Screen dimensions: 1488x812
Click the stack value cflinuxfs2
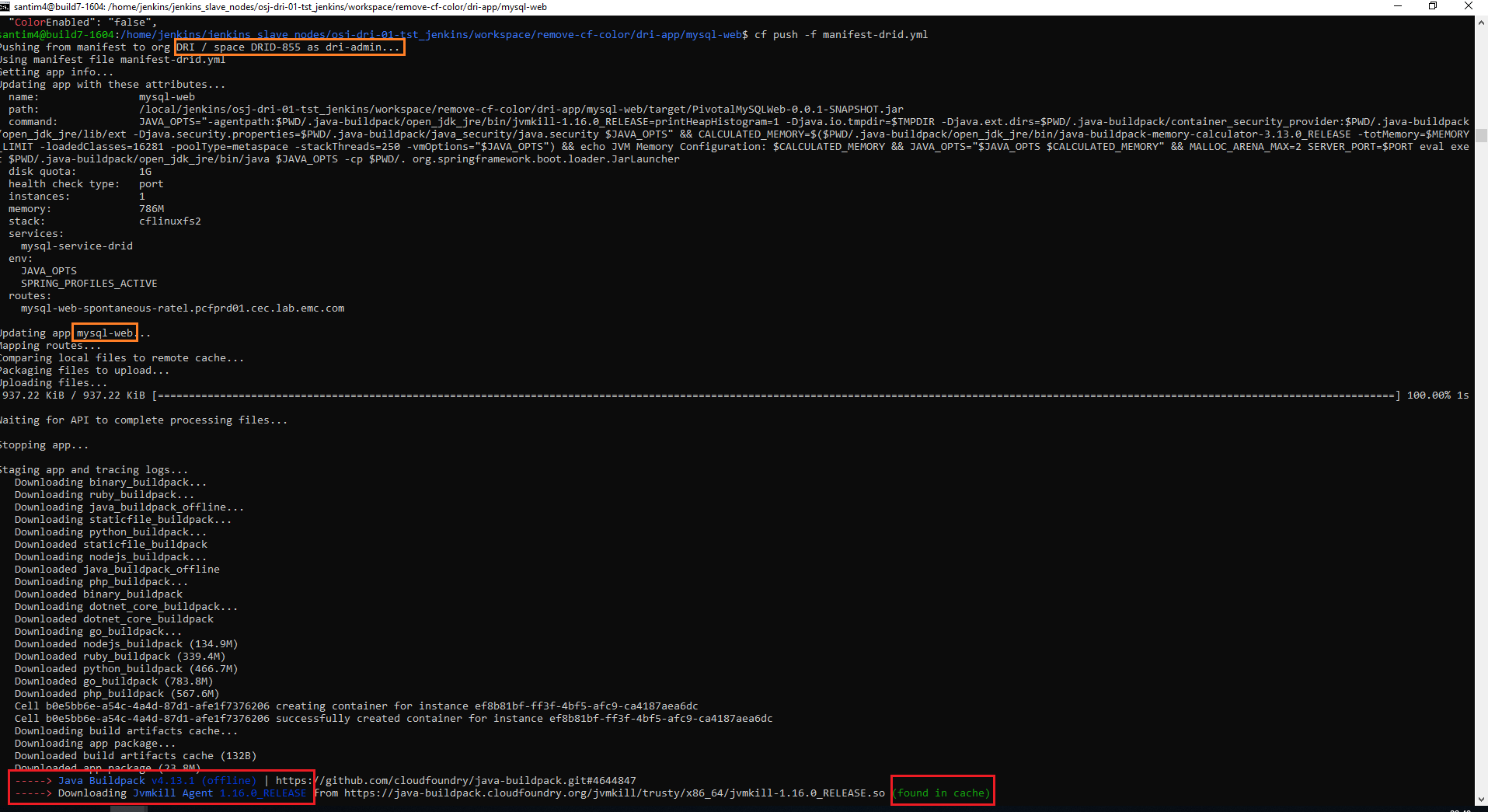tap(170, 221)
